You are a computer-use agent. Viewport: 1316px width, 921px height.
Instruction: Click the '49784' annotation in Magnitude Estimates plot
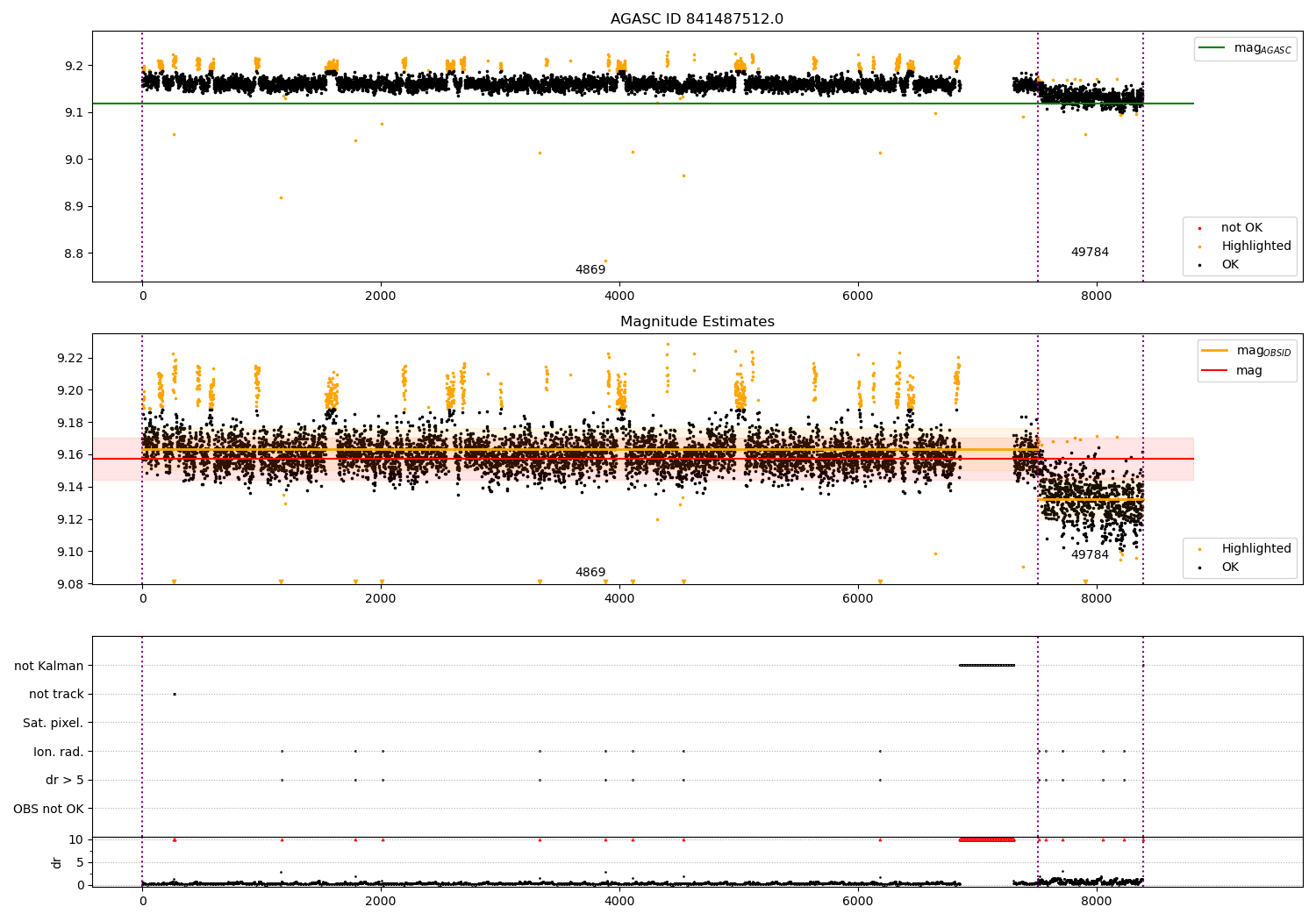(x=1090, y=555)
